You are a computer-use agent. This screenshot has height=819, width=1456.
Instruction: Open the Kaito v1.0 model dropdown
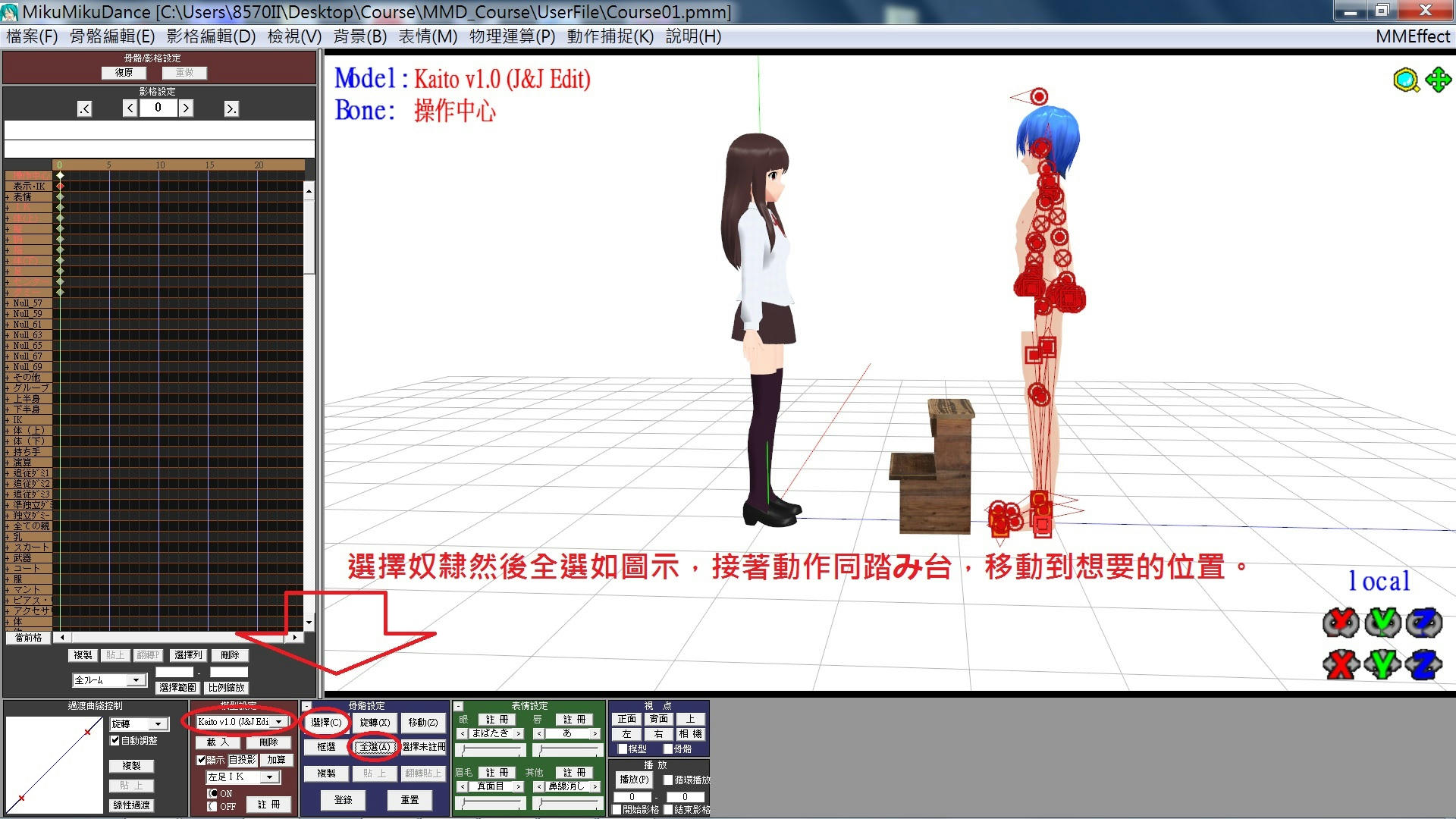[279, 722]
